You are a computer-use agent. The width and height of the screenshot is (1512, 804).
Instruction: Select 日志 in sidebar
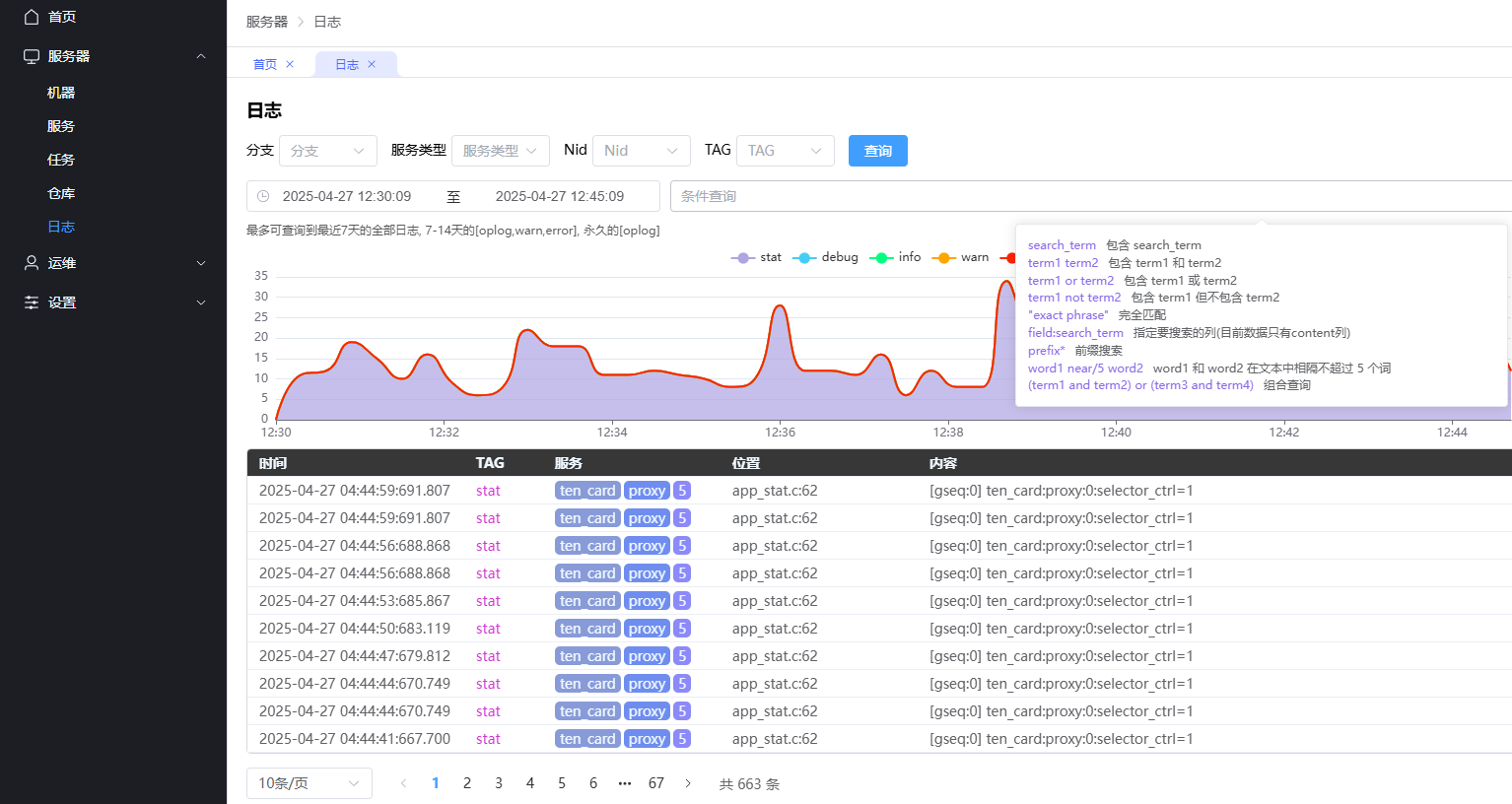[x=61, y=227]
